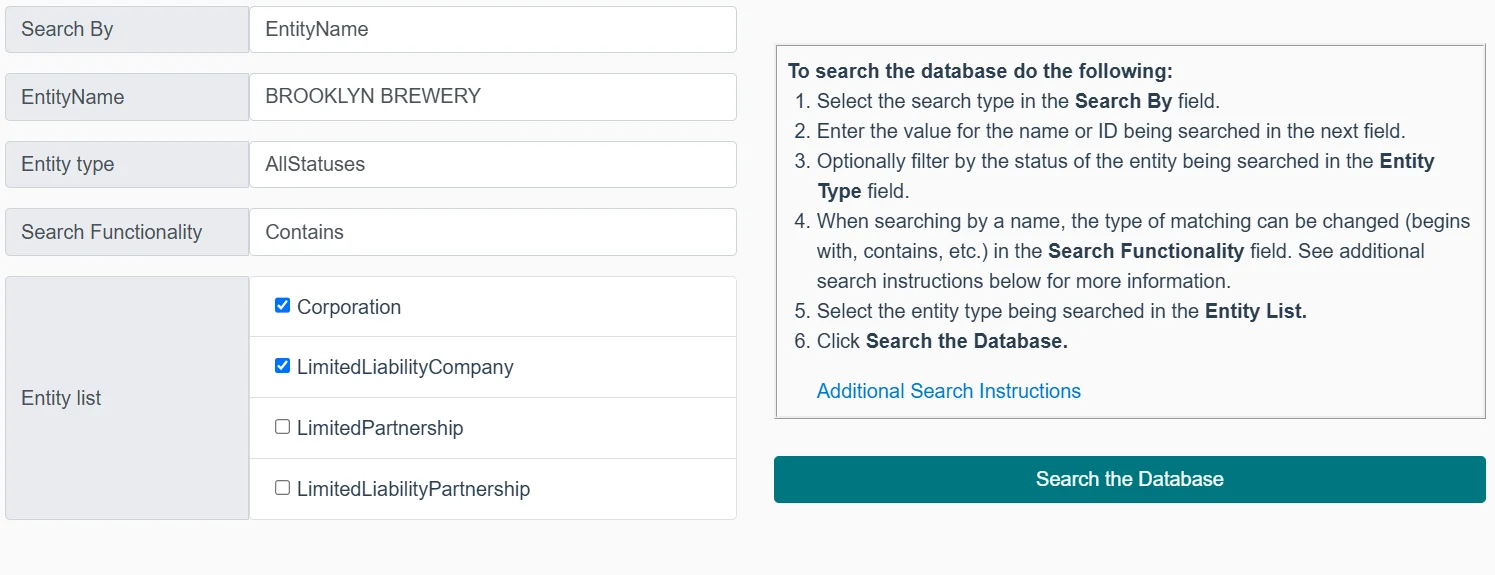Check the LimitedPartnership checkbox

coord(282,427)
